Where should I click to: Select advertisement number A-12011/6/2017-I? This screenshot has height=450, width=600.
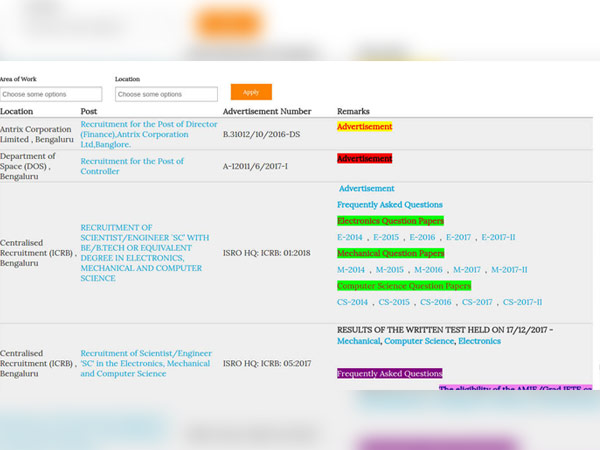tap(255, 166)
